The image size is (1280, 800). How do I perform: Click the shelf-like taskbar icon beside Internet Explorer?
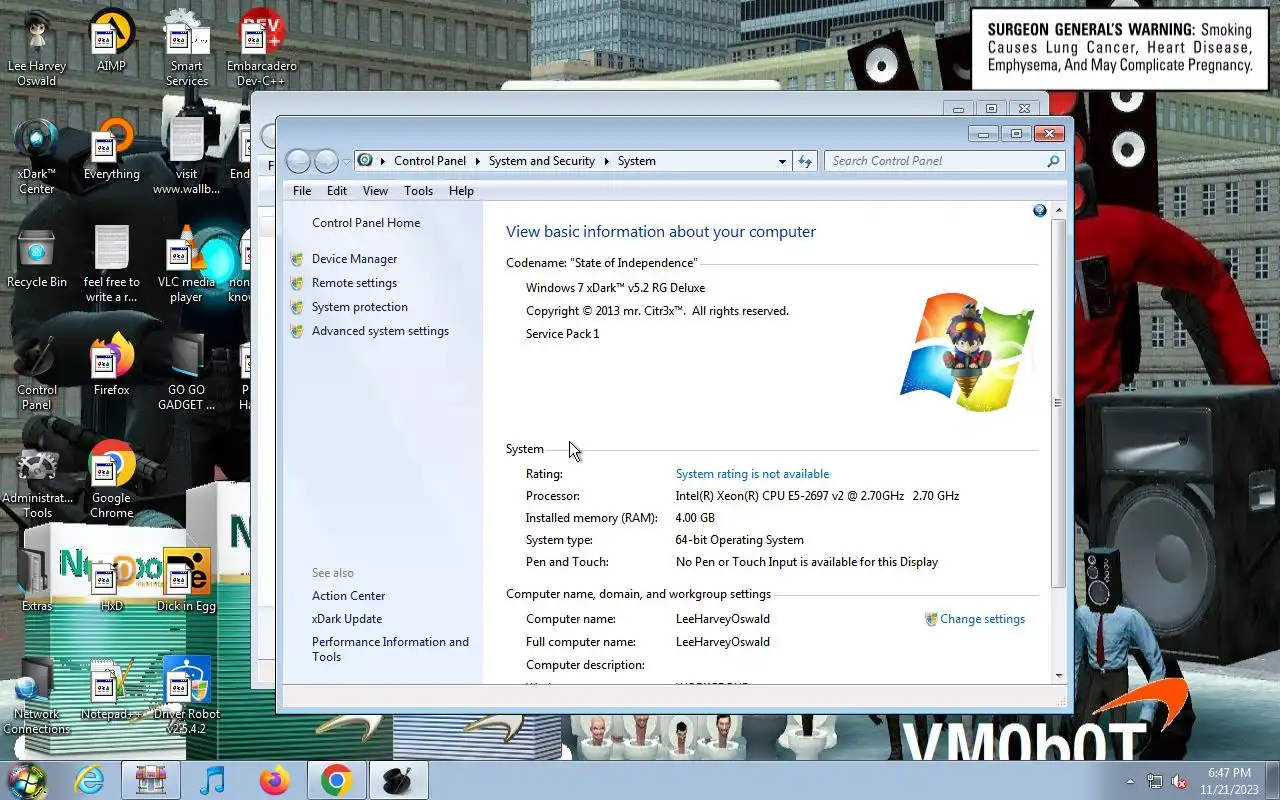click(150, 780)
